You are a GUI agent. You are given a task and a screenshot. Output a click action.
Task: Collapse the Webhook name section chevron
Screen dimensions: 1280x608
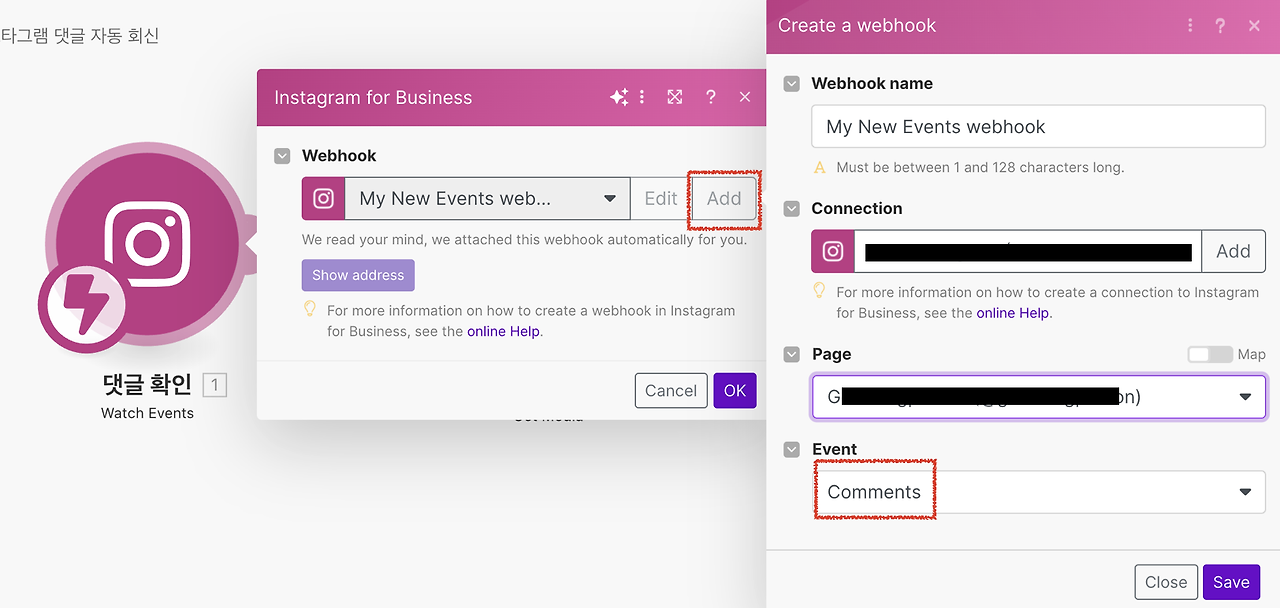[x=791, y=84]
